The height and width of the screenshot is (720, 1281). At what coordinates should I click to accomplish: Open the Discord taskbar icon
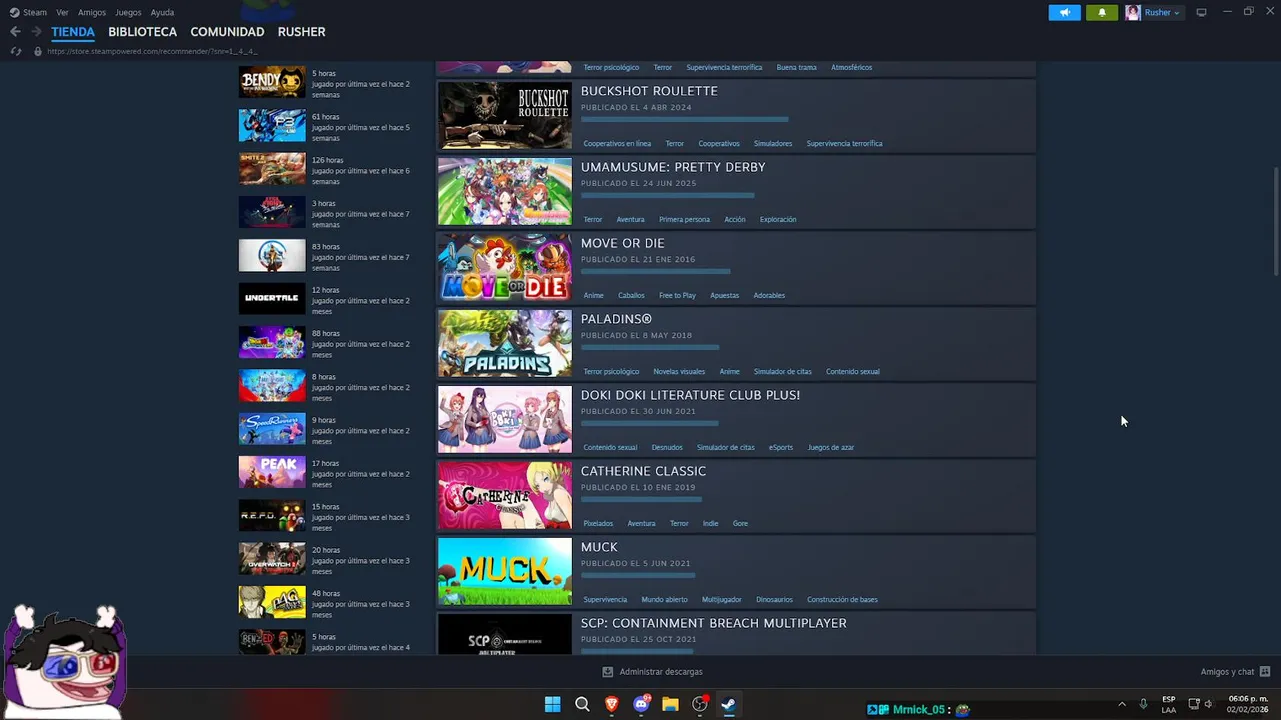[x=641, y=705]
